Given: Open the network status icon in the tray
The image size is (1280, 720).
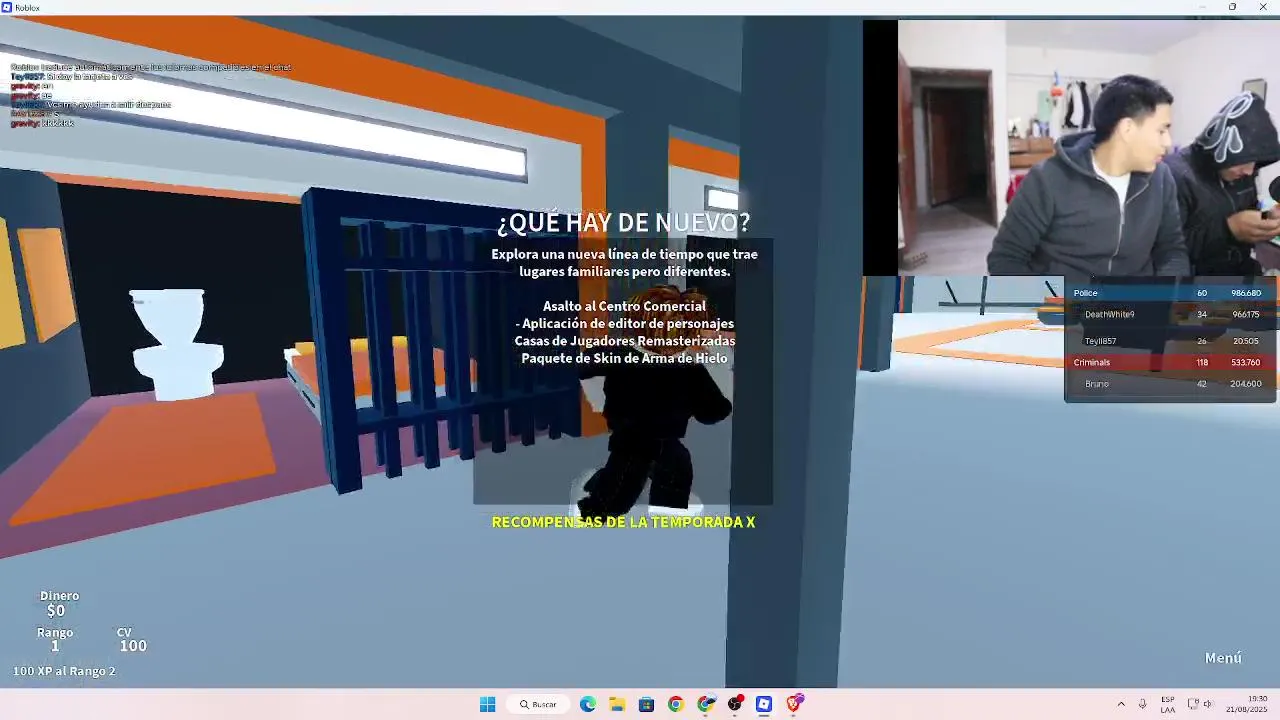Looking at the screenshot, I should pos(1192,704).
